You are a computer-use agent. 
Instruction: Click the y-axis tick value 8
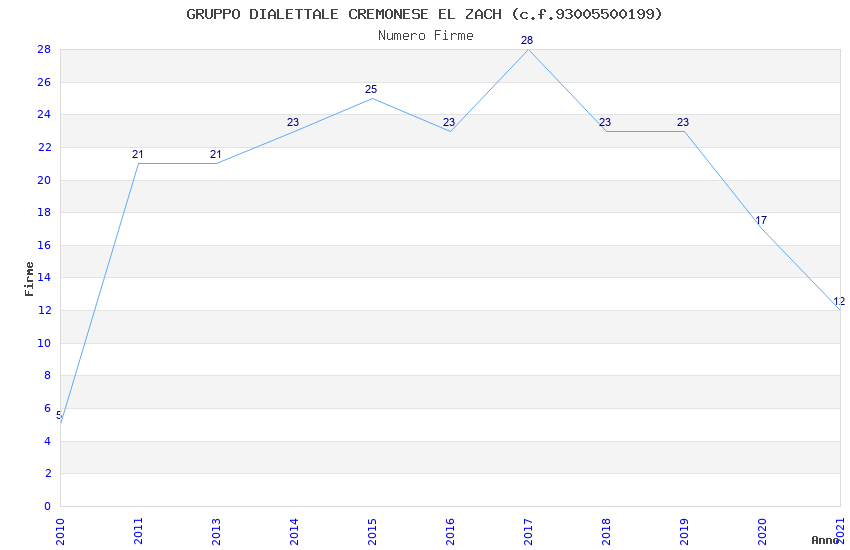tap(48, 376)
